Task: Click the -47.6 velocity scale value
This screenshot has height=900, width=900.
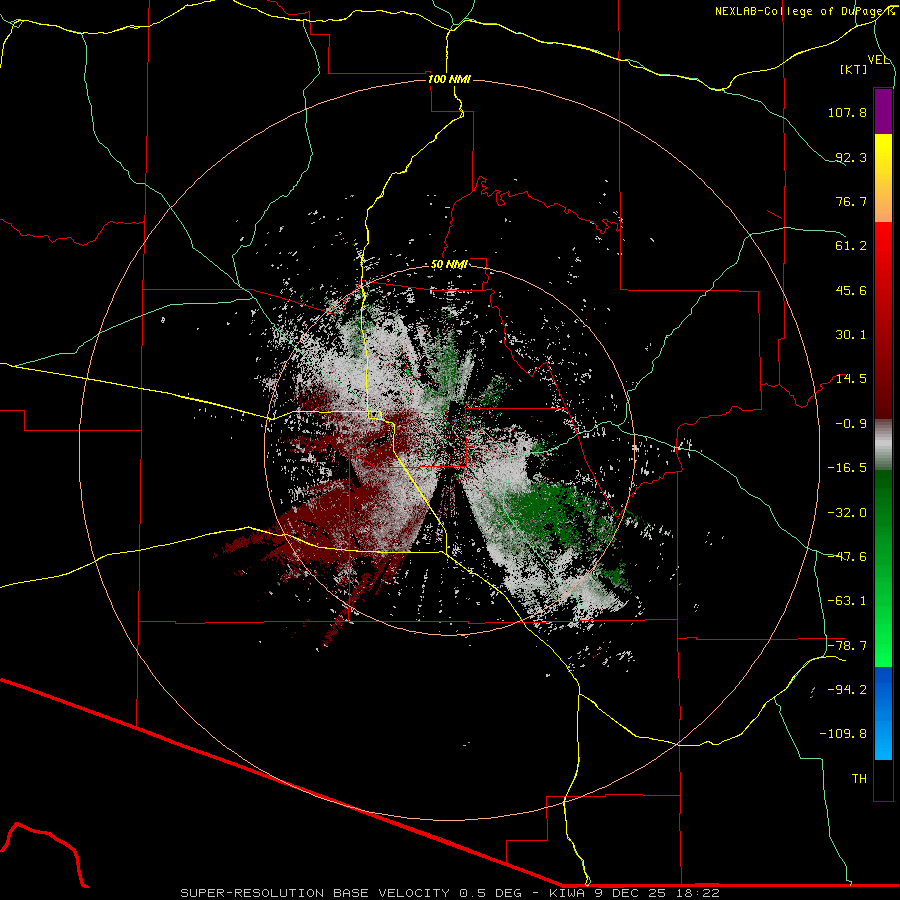Action: [847, 557]
